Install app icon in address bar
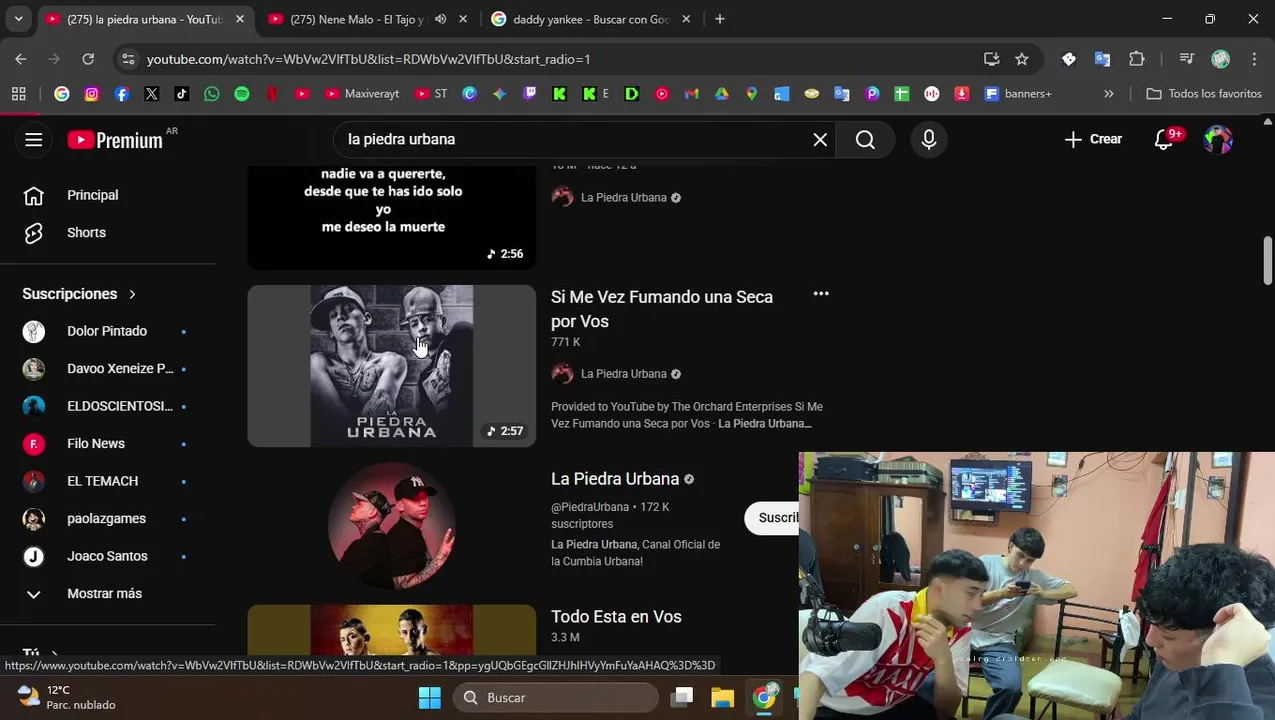This screenshot has width=1275, height=720. (992, 59)
